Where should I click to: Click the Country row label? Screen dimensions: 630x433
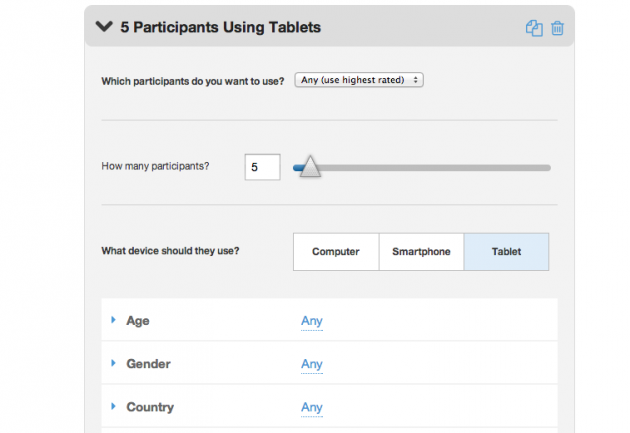pos(150,407)
